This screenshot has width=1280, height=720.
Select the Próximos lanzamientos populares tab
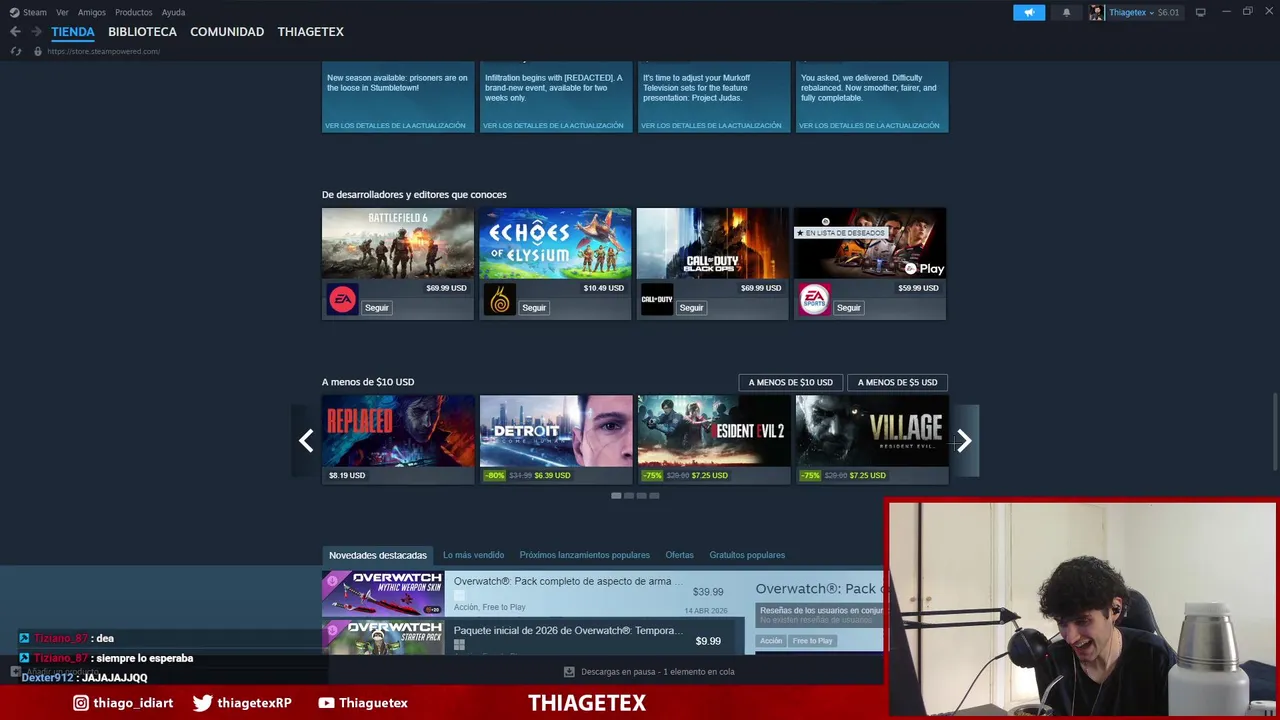point(584,555)
